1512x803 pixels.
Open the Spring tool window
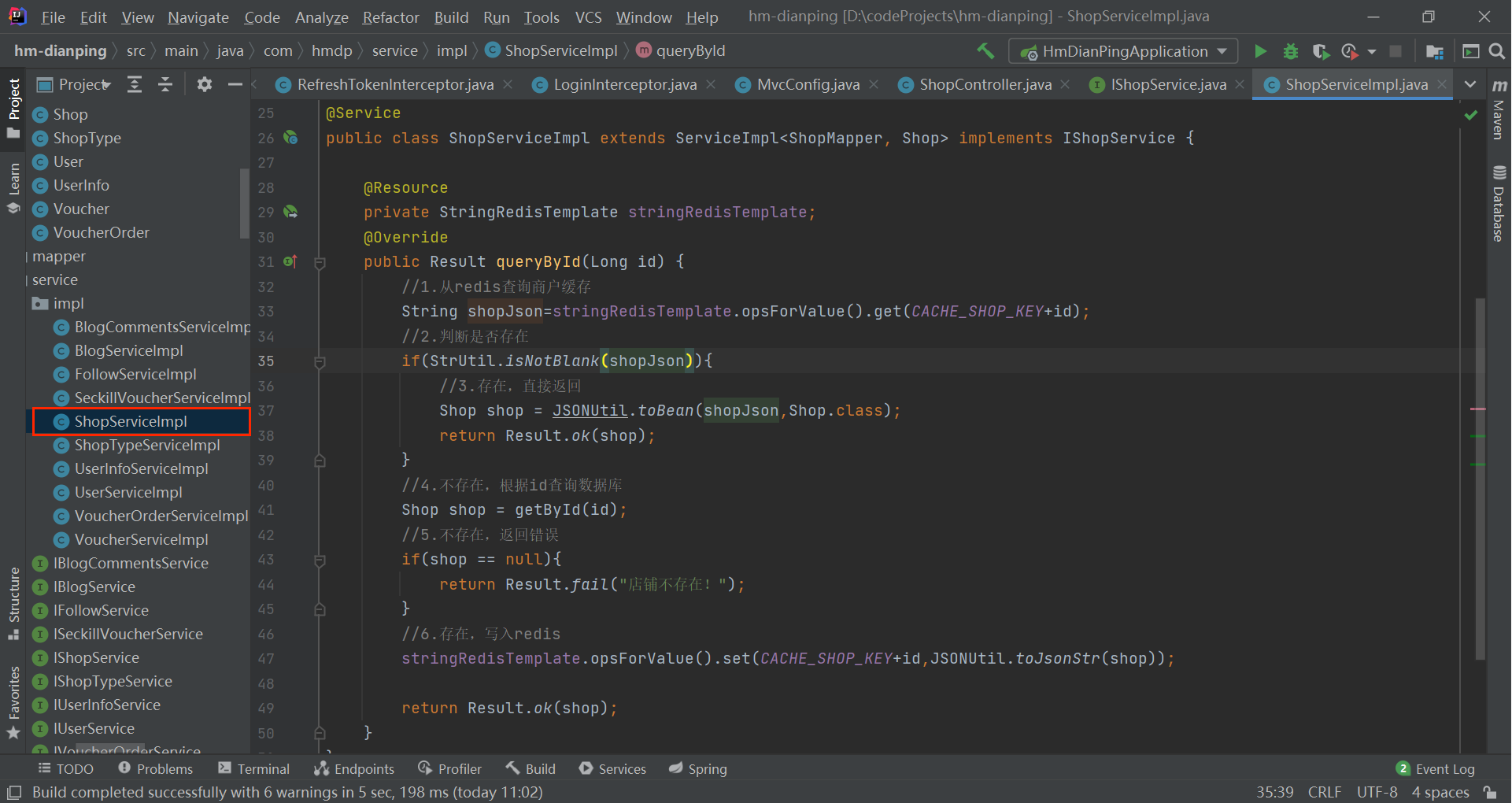click(697, 768)
